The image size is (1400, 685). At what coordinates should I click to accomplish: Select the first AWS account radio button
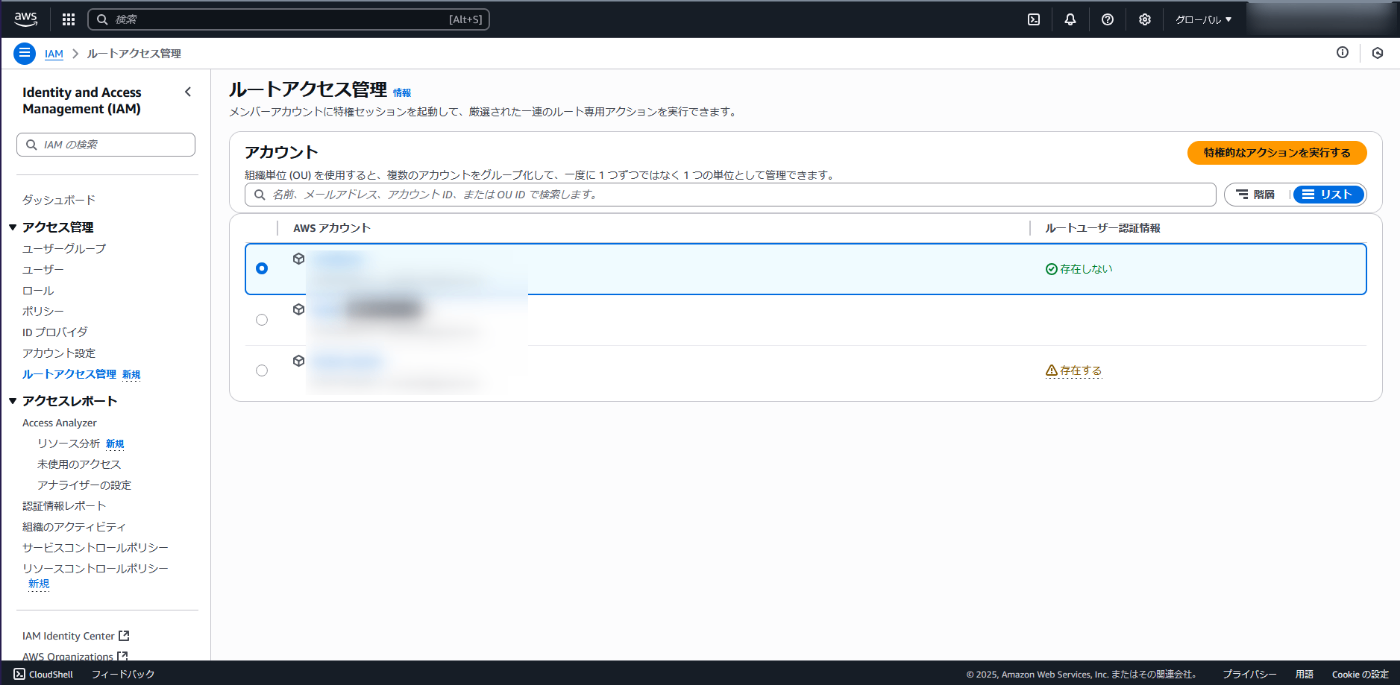pos(262,268)
